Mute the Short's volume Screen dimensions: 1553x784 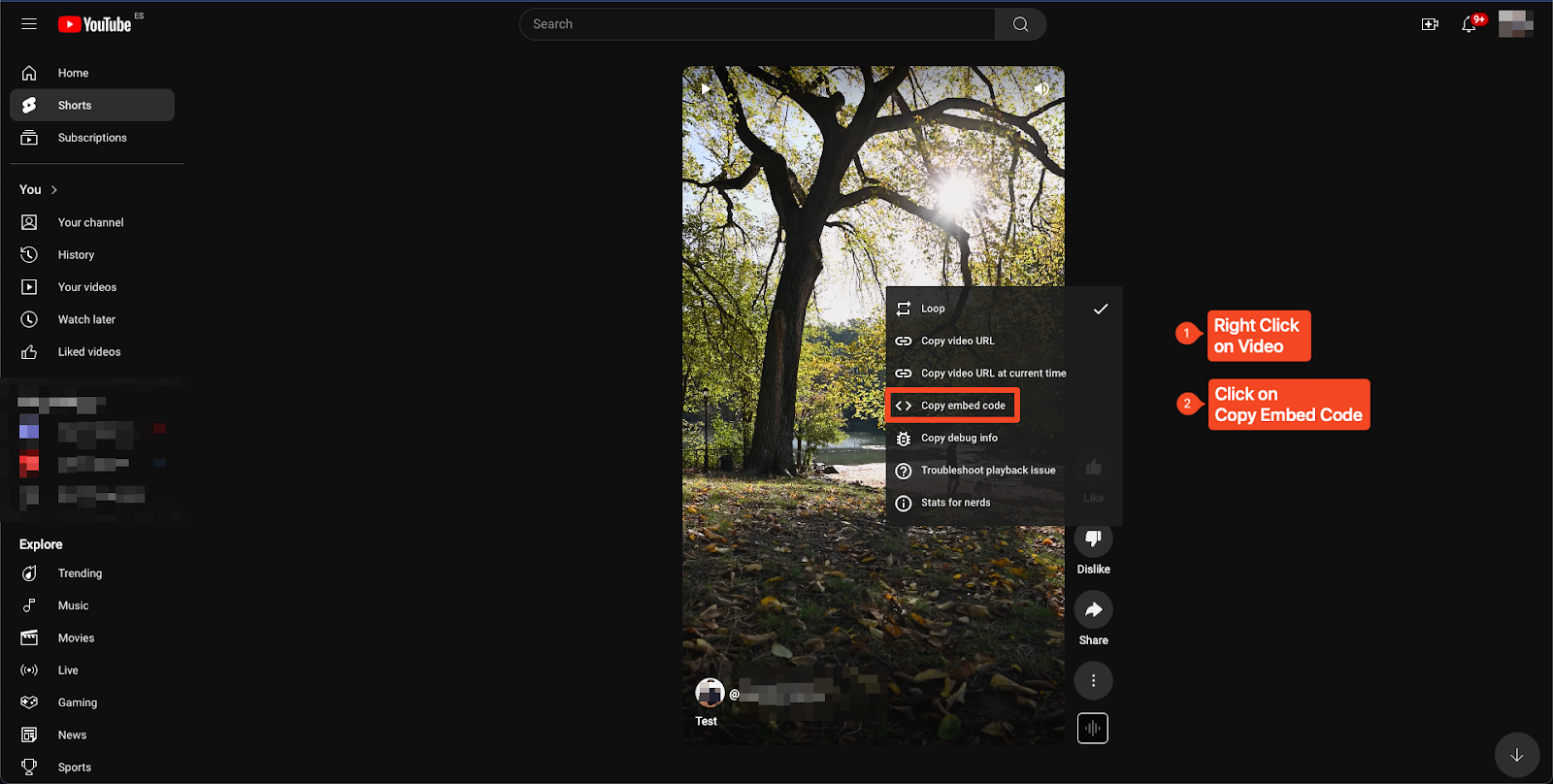[x=1041, y=89]
